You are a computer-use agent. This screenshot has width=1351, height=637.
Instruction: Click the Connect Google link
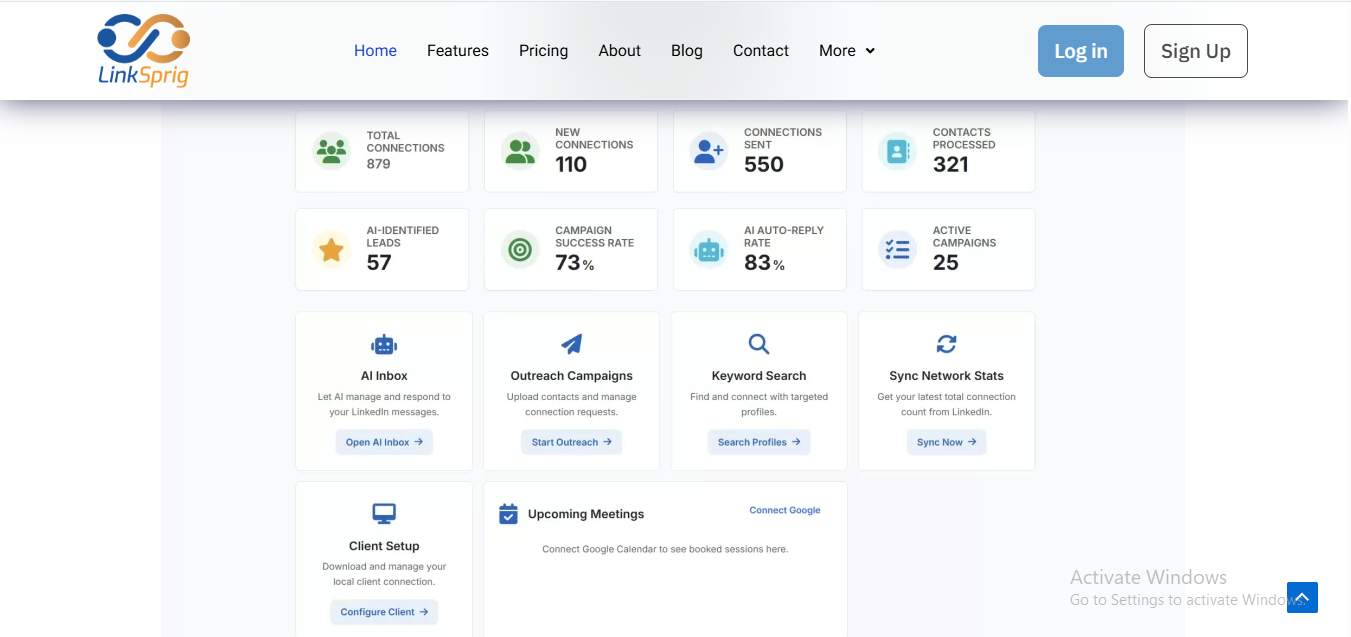784,510
